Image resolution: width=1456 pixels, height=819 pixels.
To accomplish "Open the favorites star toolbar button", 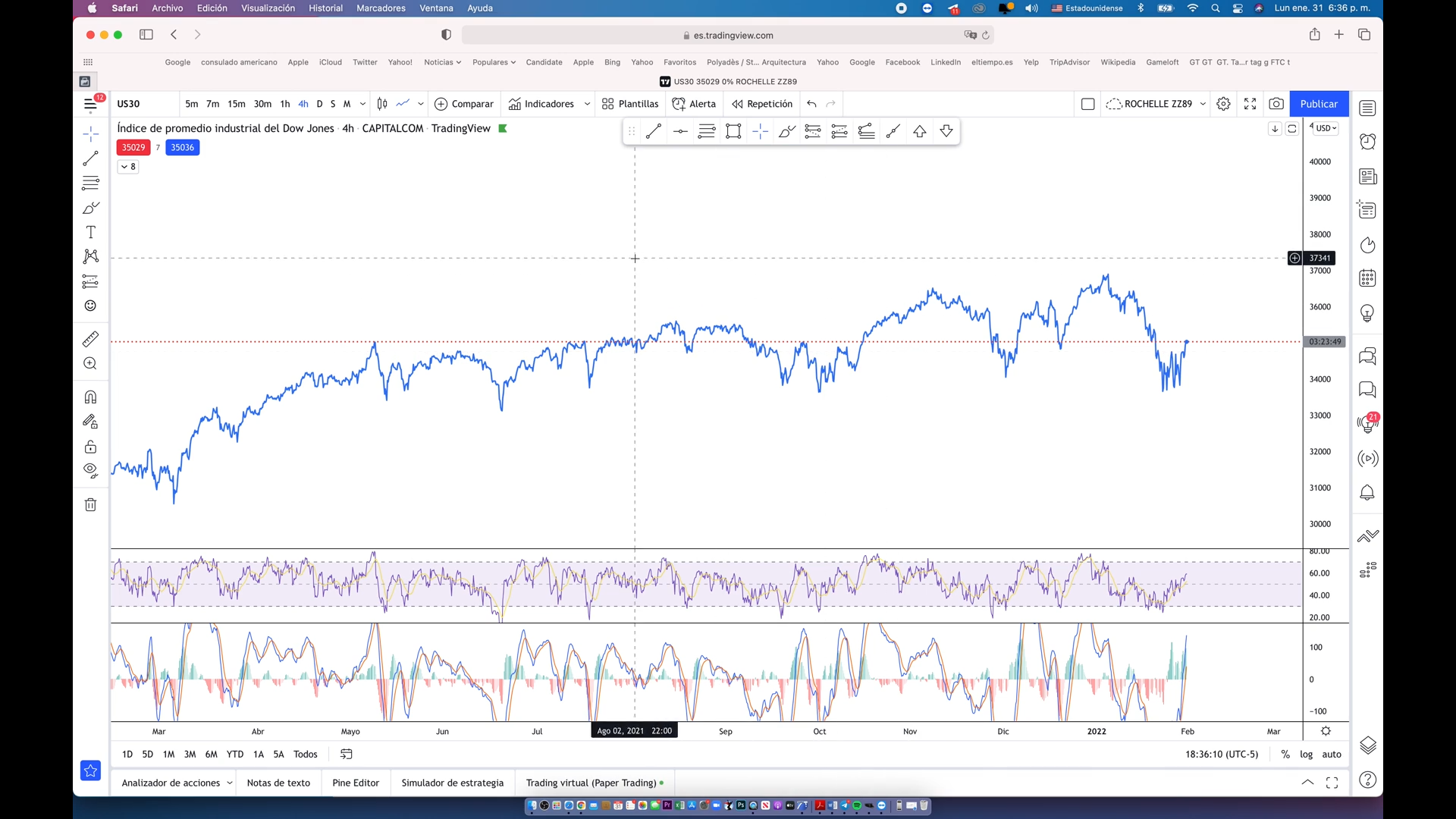I will click(x=90, y=770).
